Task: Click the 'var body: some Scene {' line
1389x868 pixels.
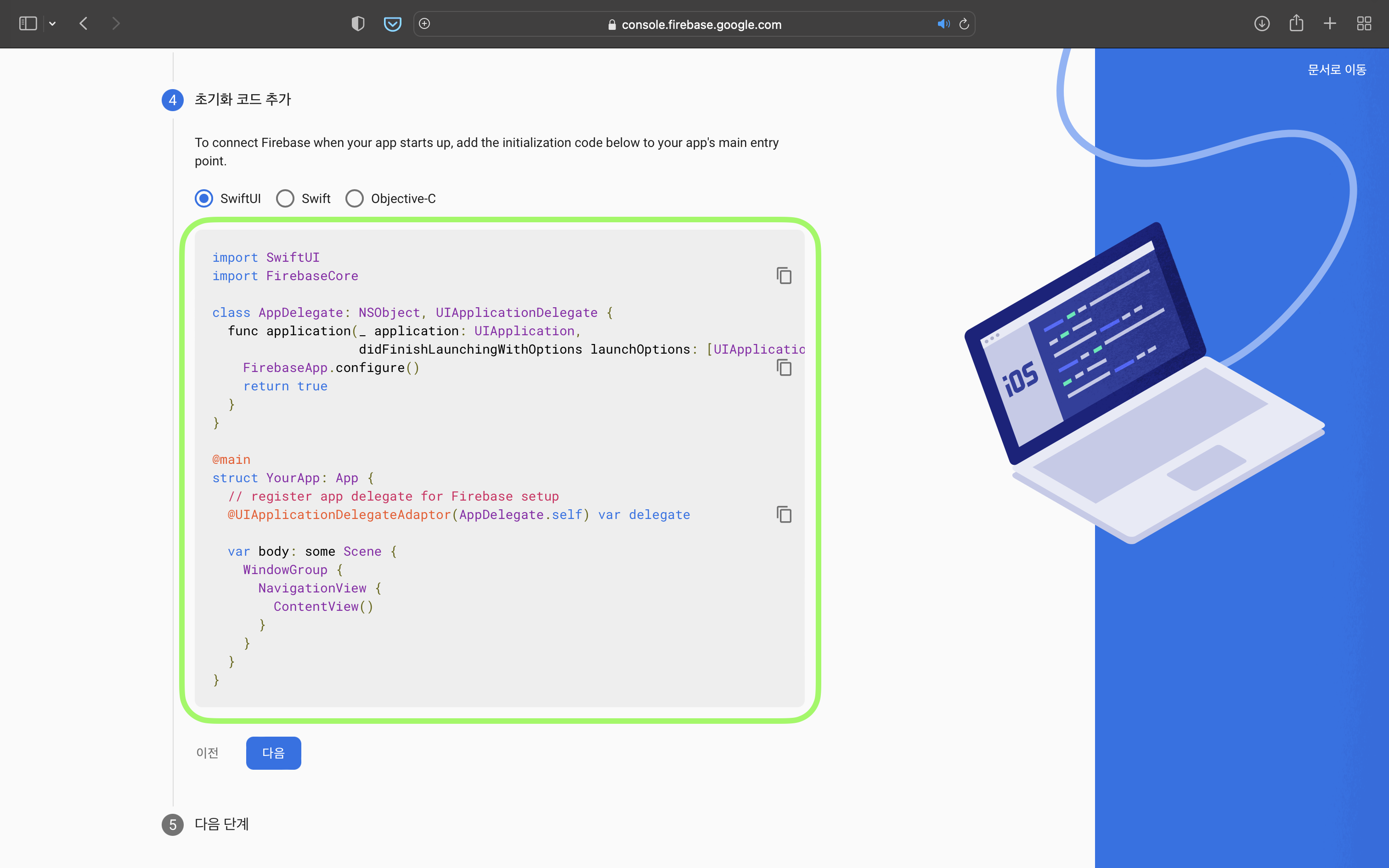Action: (312, 551)
